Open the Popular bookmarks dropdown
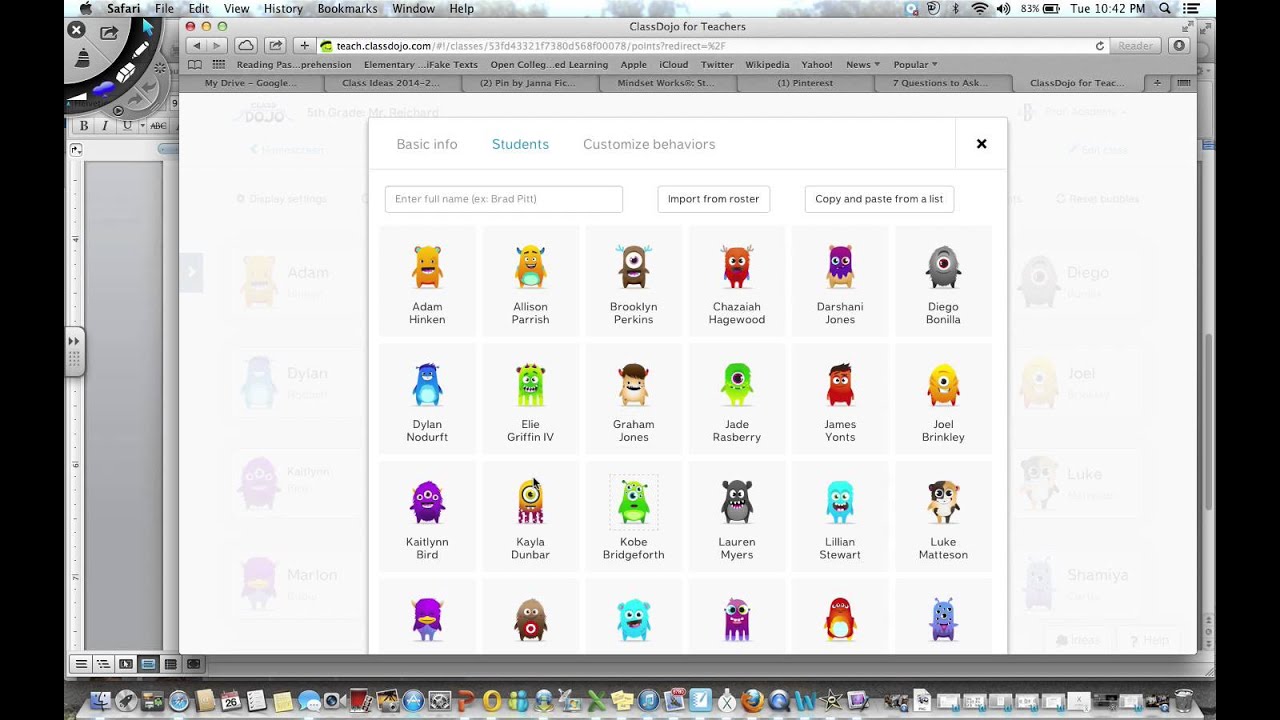The image size is (1280, 720). click(915, 65)
